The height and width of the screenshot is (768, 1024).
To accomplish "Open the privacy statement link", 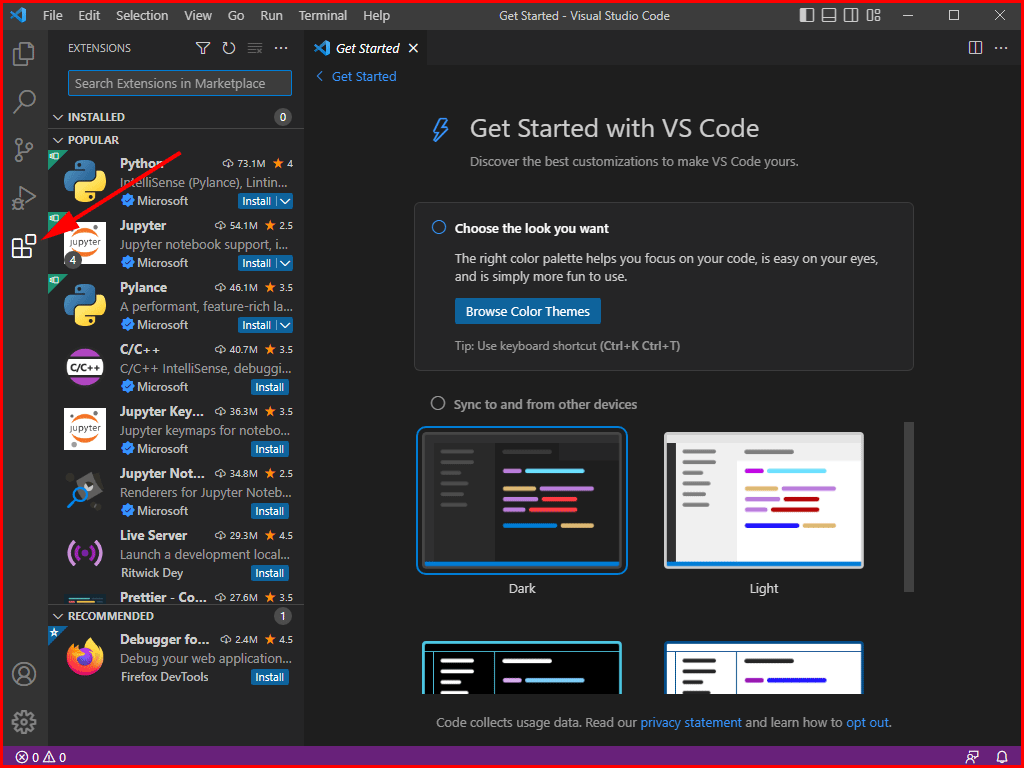I will tap(691, 723).
